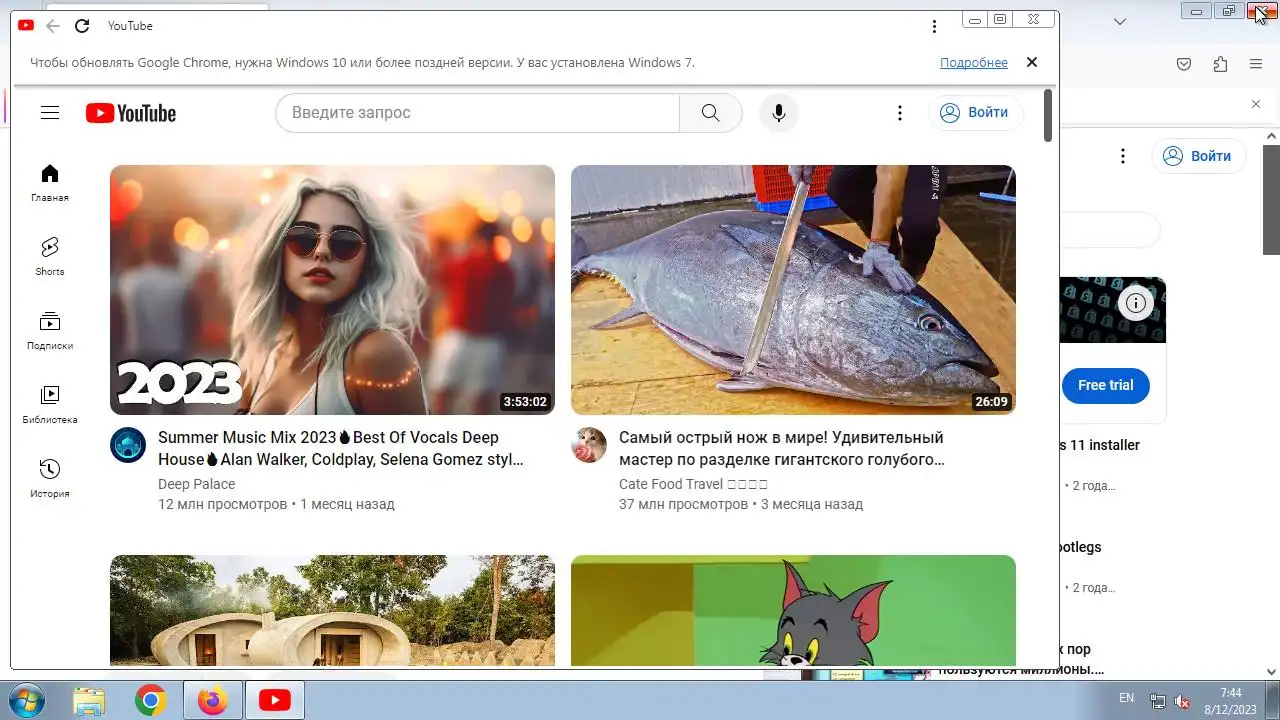
Task: Click the search magnifier button
Action: pyautogui.click(x=711, y=113)
